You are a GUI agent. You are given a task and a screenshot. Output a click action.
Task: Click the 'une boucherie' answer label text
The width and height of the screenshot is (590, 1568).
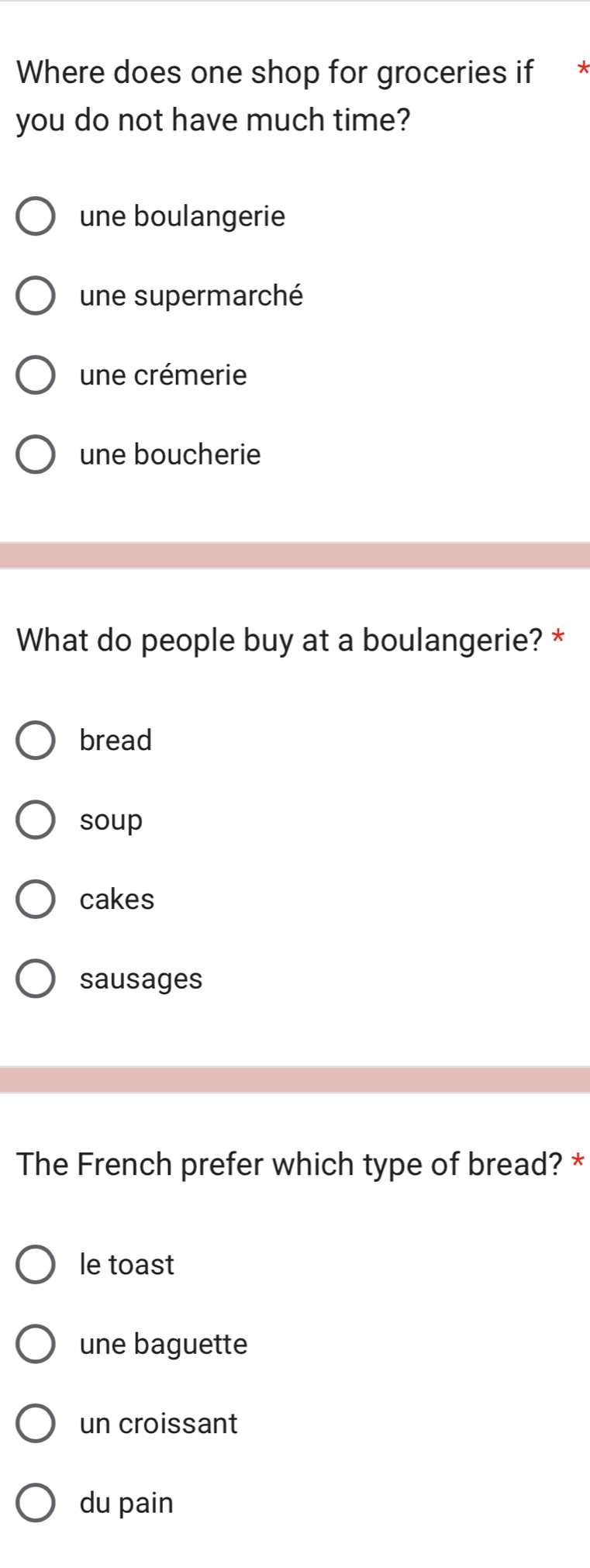170,454
